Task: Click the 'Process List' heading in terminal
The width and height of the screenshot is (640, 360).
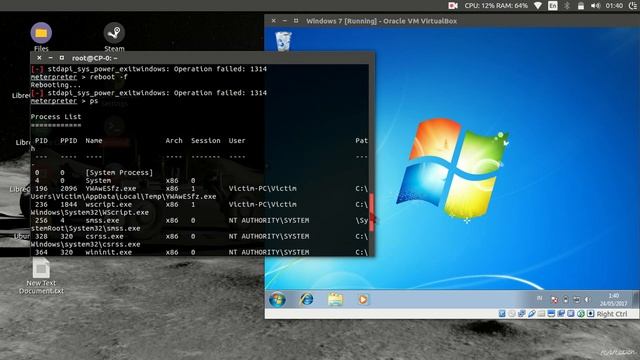Action: tap(56, 117)
